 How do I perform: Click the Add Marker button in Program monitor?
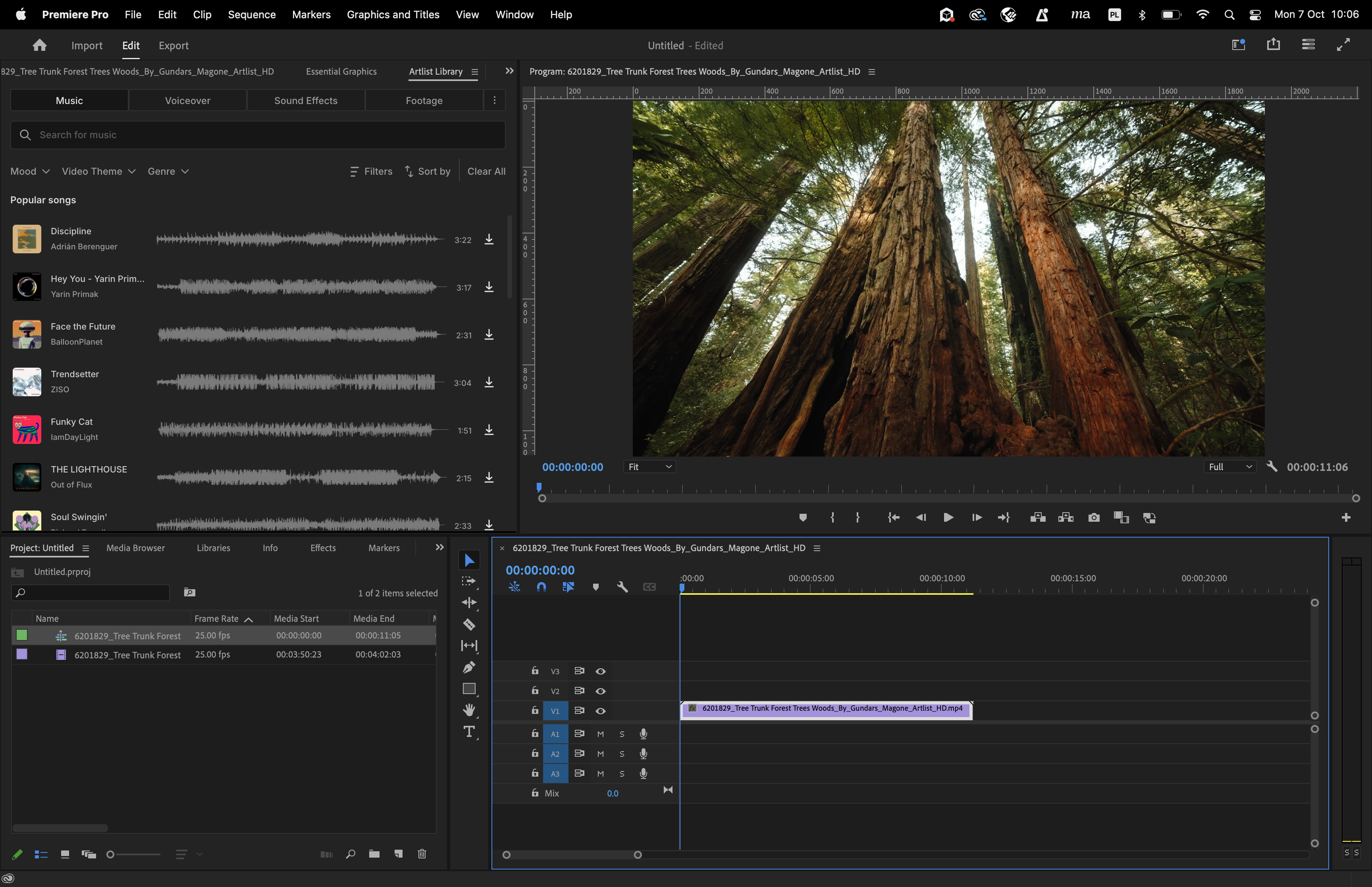[803, 517]
